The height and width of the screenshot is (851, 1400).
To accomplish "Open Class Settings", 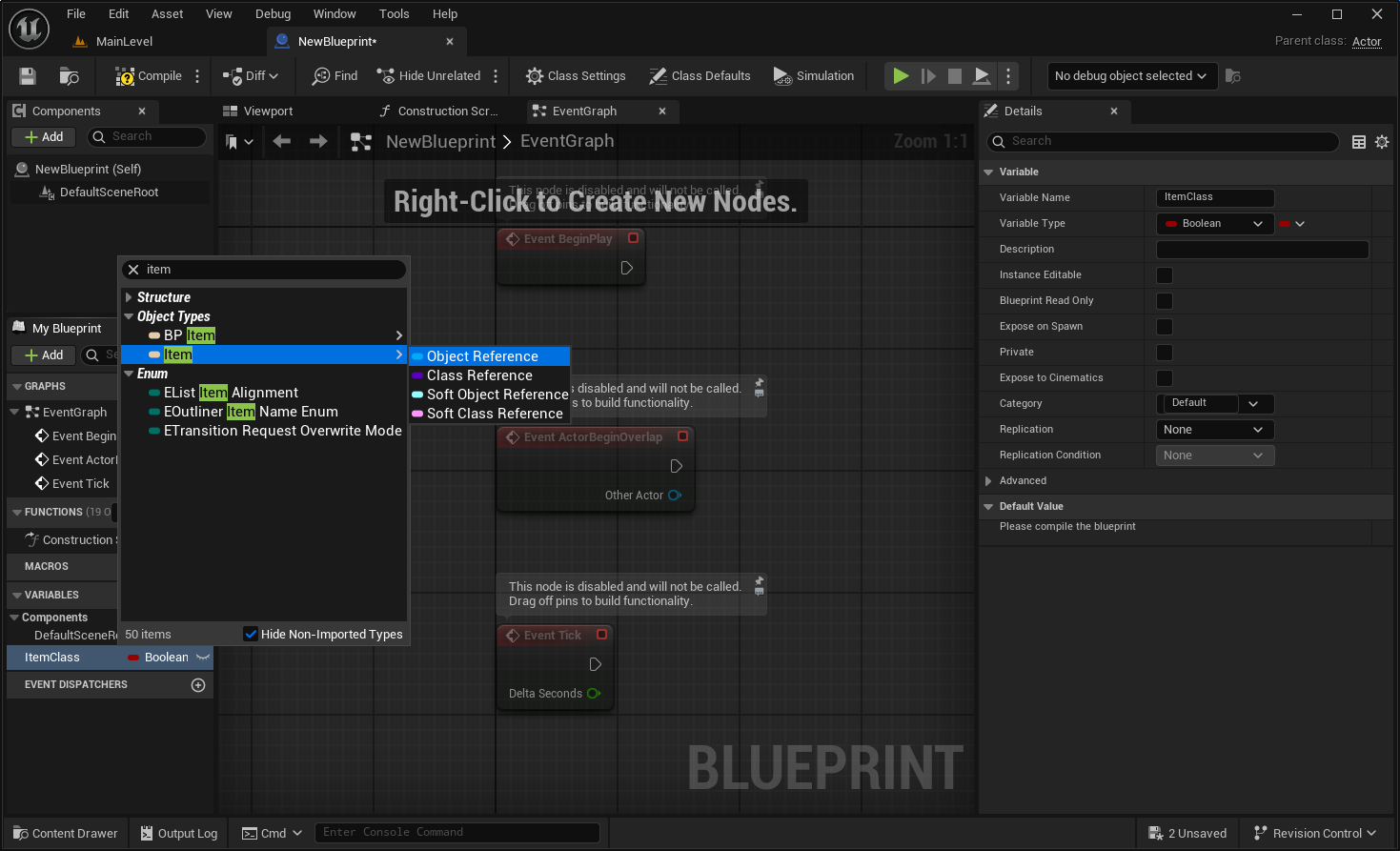I will [576, 76].
